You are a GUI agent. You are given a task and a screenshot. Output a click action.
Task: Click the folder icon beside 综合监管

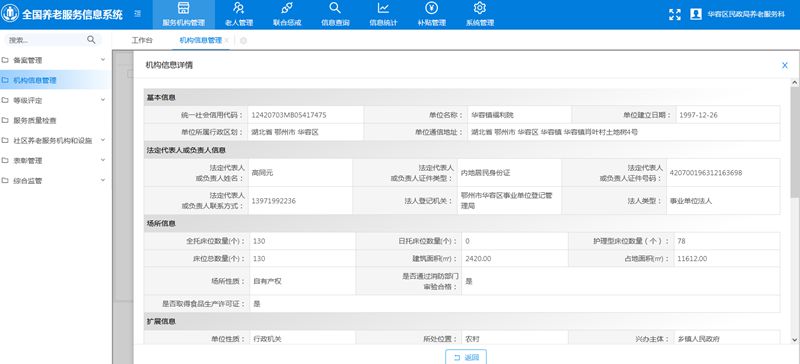point(5,181)
